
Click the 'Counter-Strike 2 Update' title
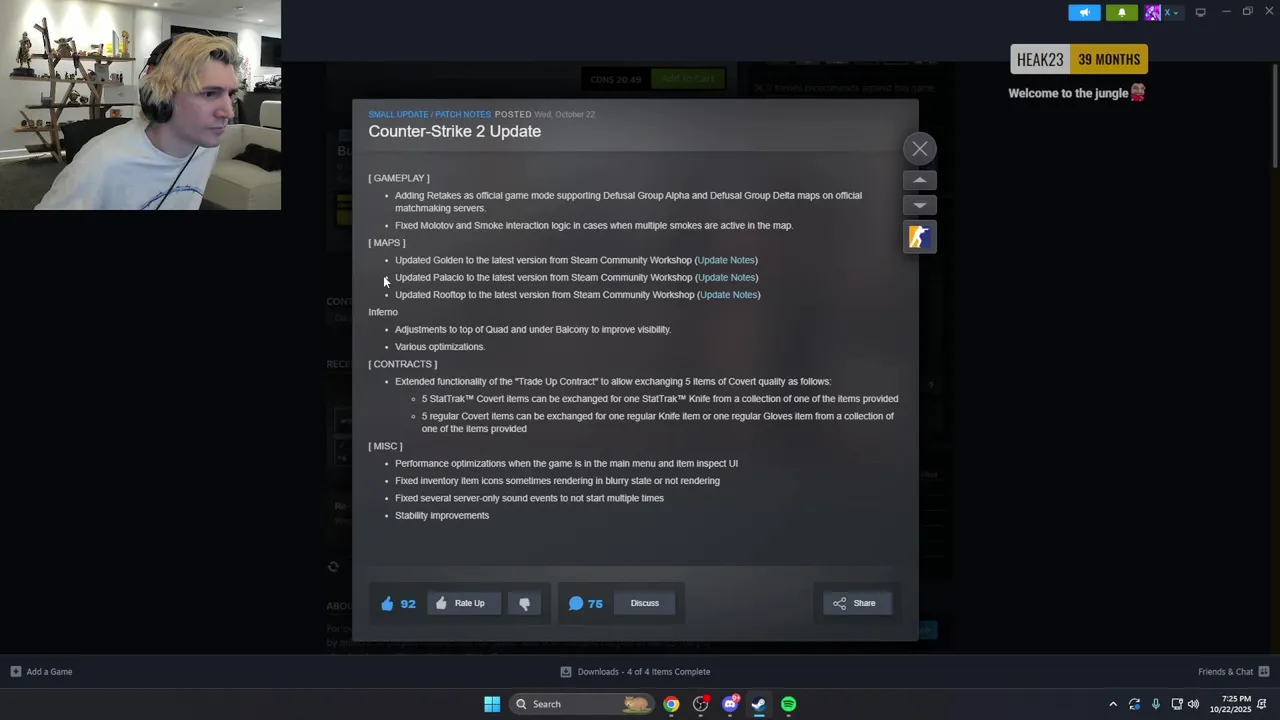click(455, 131)
